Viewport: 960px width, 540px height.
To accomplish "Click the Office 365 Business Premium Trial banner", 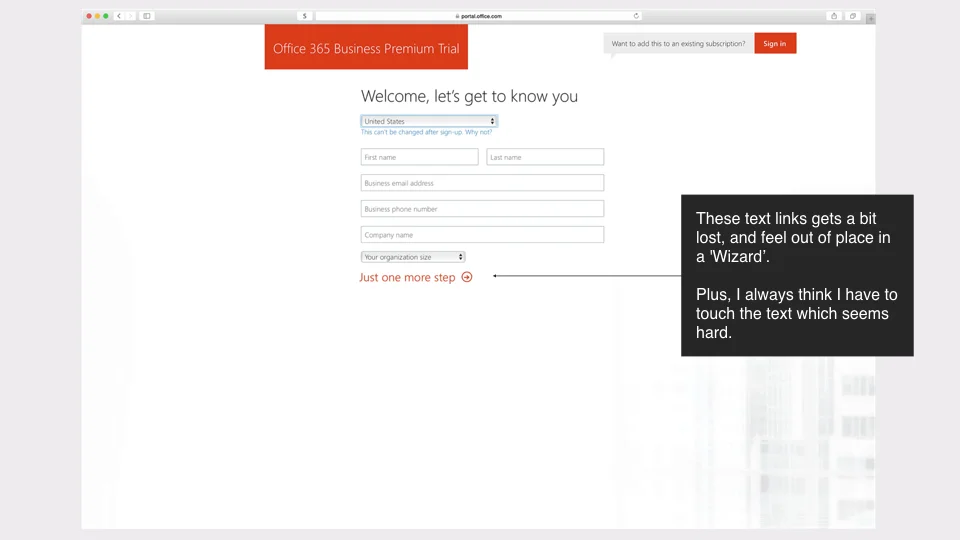I will click(x=366, y=47).
